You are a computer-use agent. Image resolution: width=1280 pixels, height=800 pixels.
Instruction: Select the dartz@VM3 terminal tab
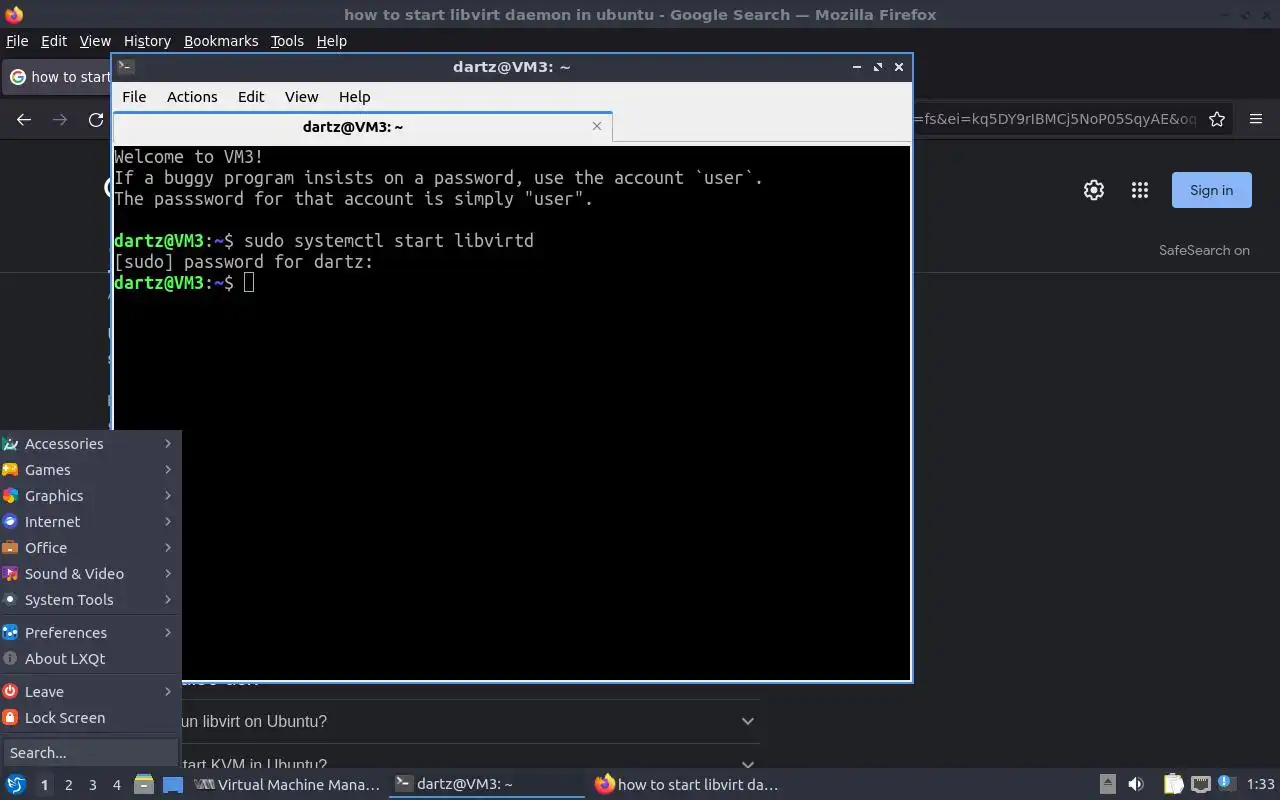(362, 127)
